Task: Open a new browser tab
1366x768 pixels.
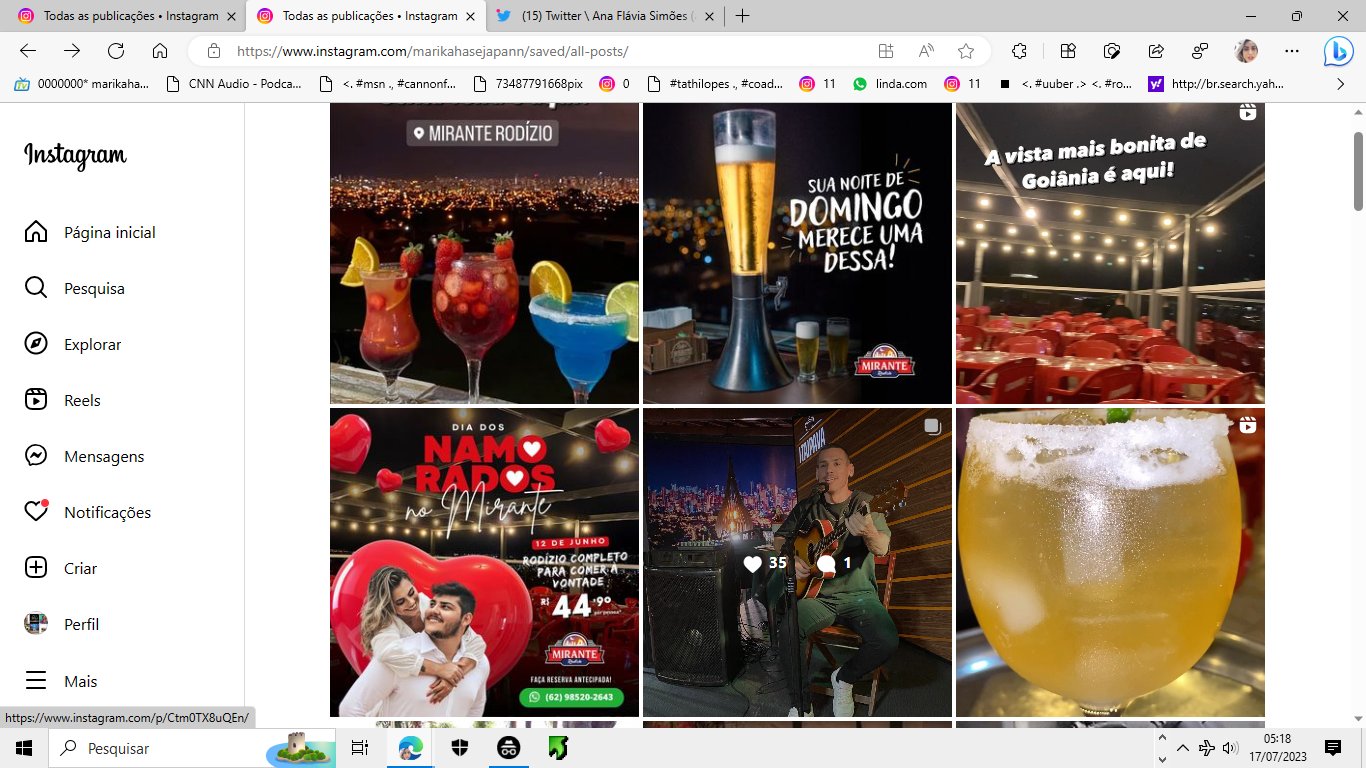Action: pyautogui.click(x=742, y=16)
